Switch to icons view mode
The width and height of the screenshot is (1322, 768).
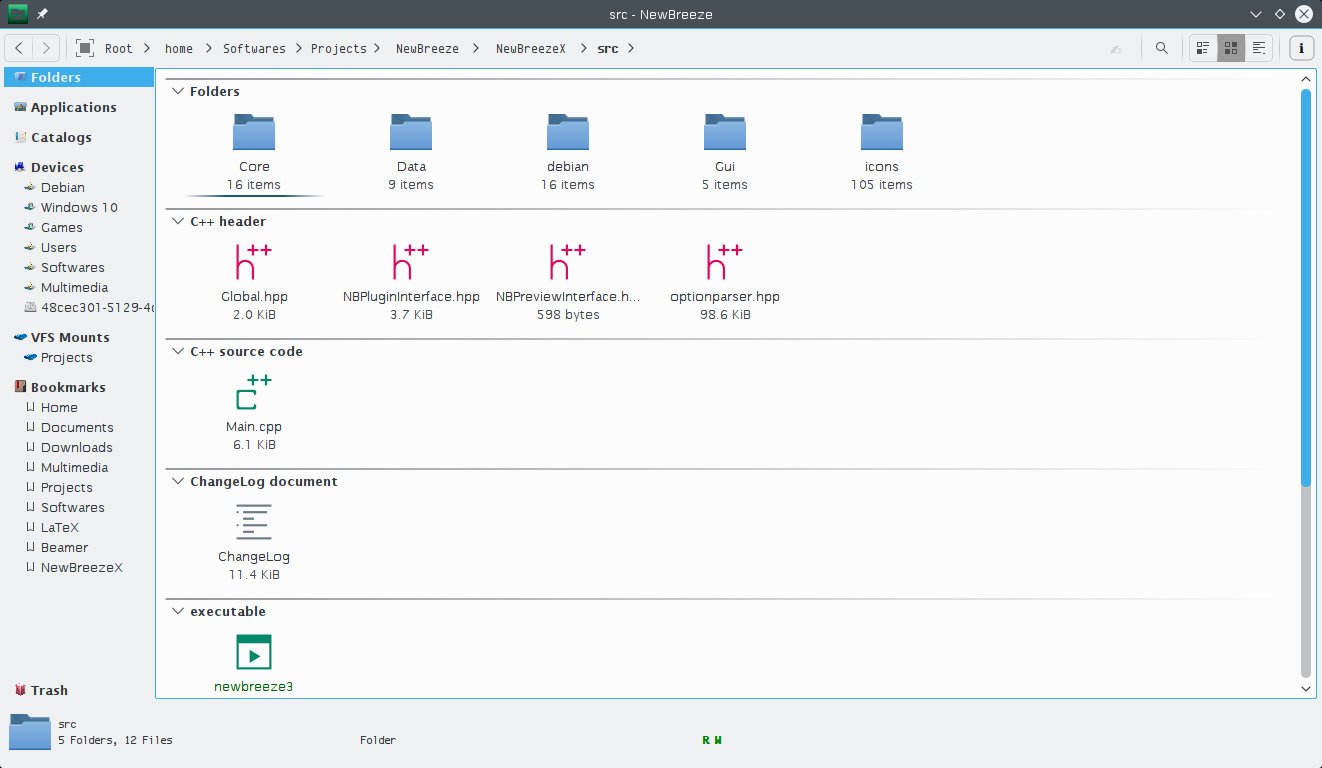(x=1231, y=48)
